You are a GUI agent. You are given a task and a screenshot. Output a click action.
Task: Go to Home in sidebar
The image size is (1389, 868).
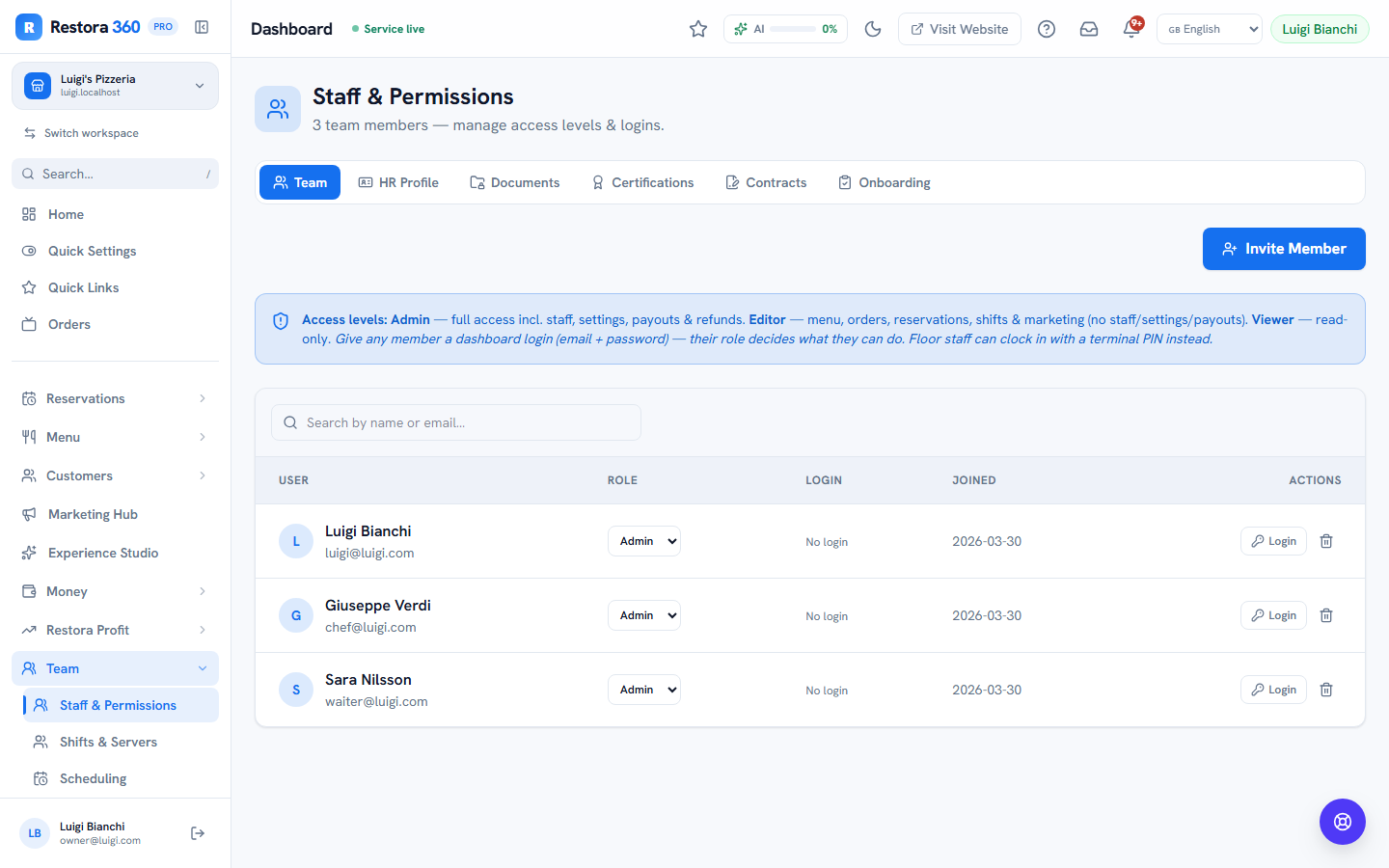tap(115, 214)
